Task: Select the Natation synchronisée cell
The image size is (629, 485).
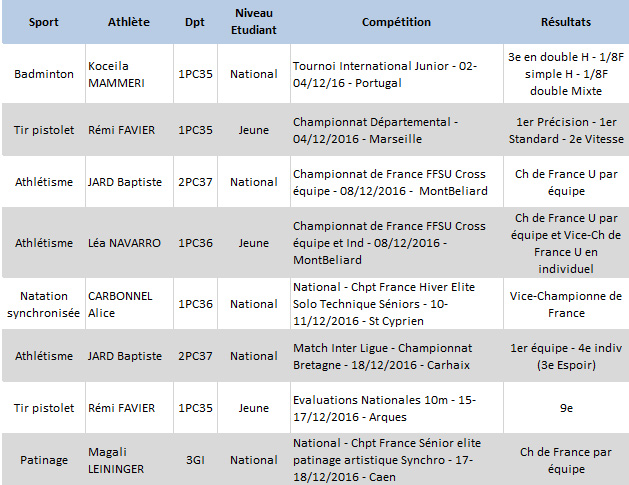Action: click(43, 304)
